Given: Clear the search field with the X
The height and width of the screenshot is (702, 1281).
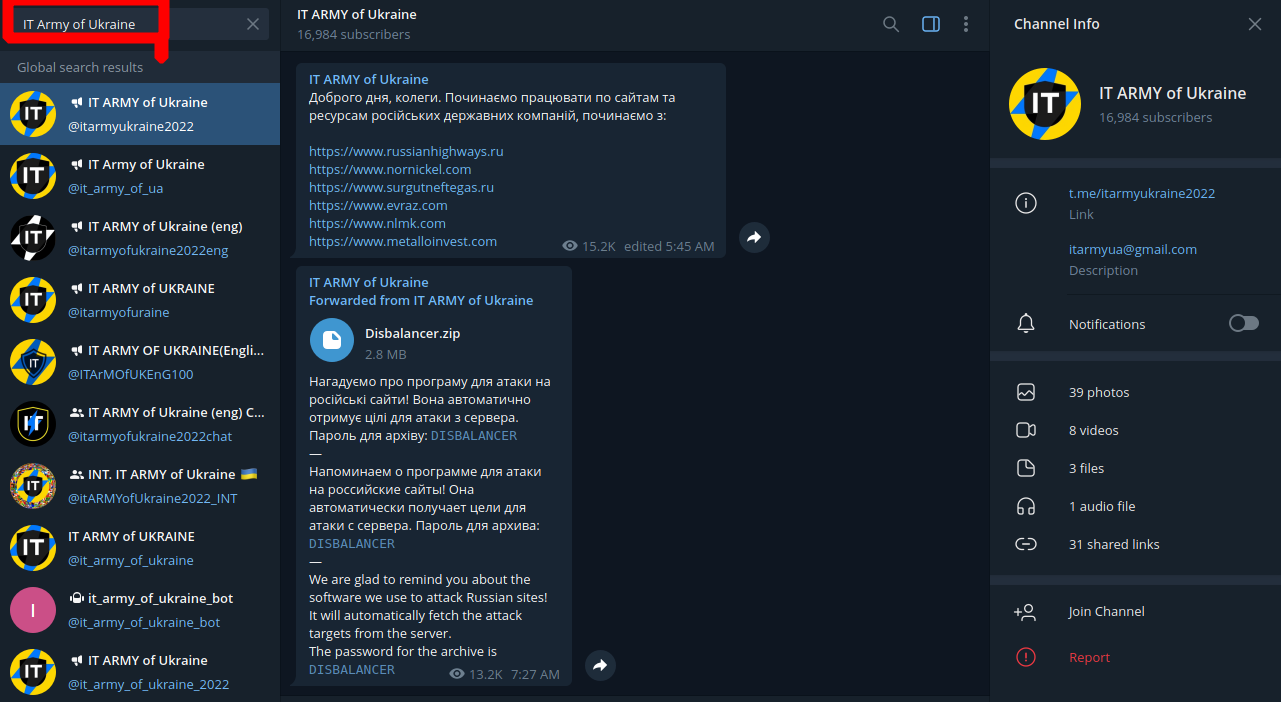Looking at the screenshot, I should coord(253,24).
